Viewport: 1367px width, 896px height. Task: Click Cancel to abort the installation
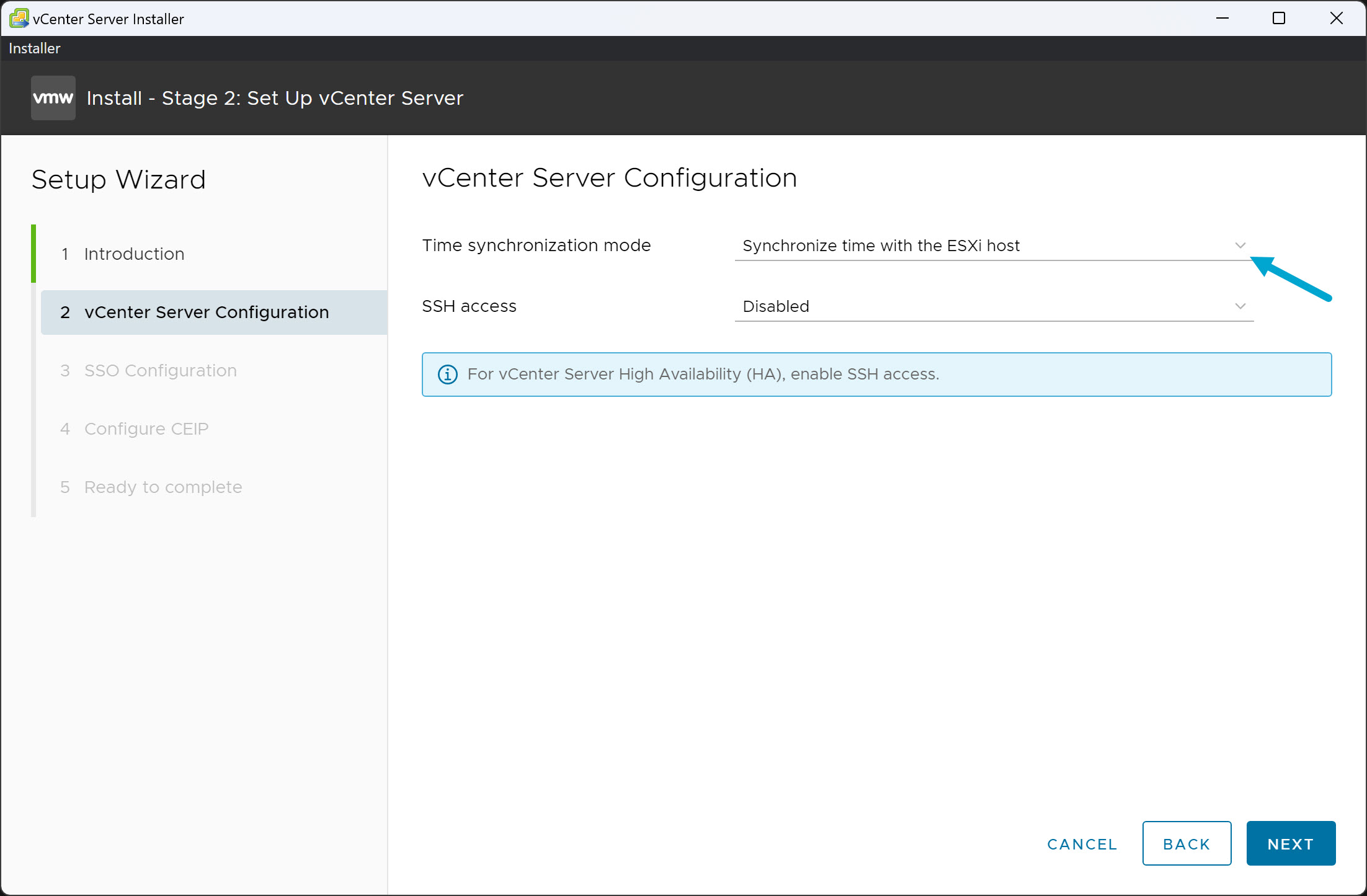1082,843
